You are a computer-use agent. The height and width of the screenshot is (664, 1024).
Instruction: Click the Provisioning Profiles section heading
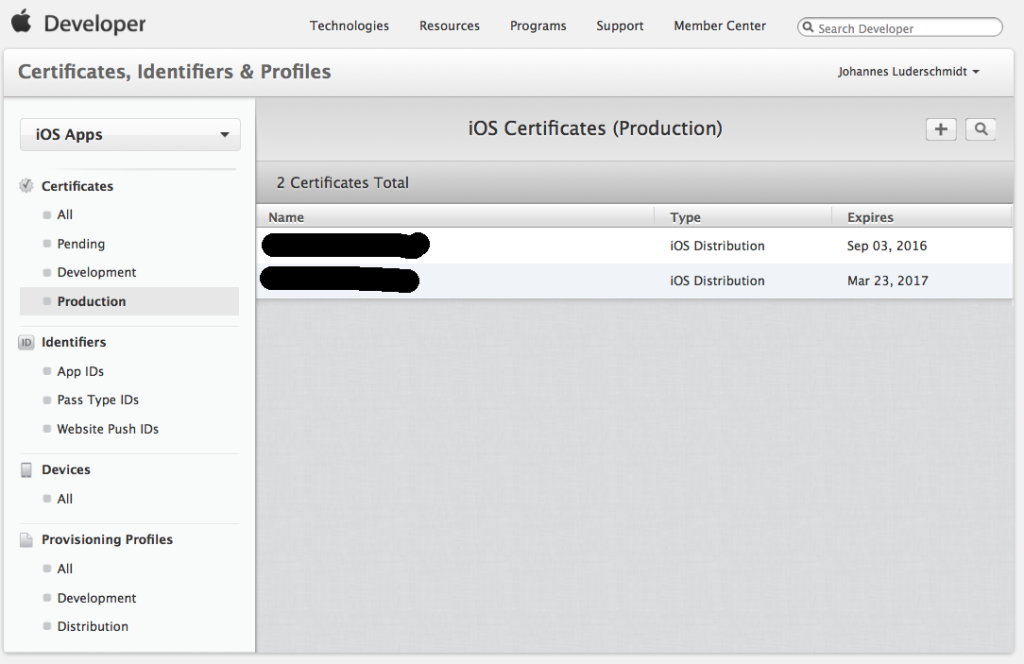[107, 540]
